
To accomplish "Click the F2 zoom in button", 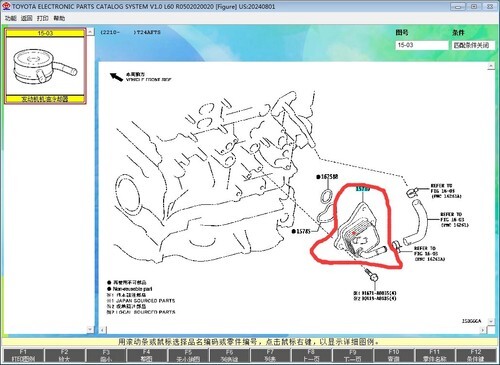I will click(64, 355).
